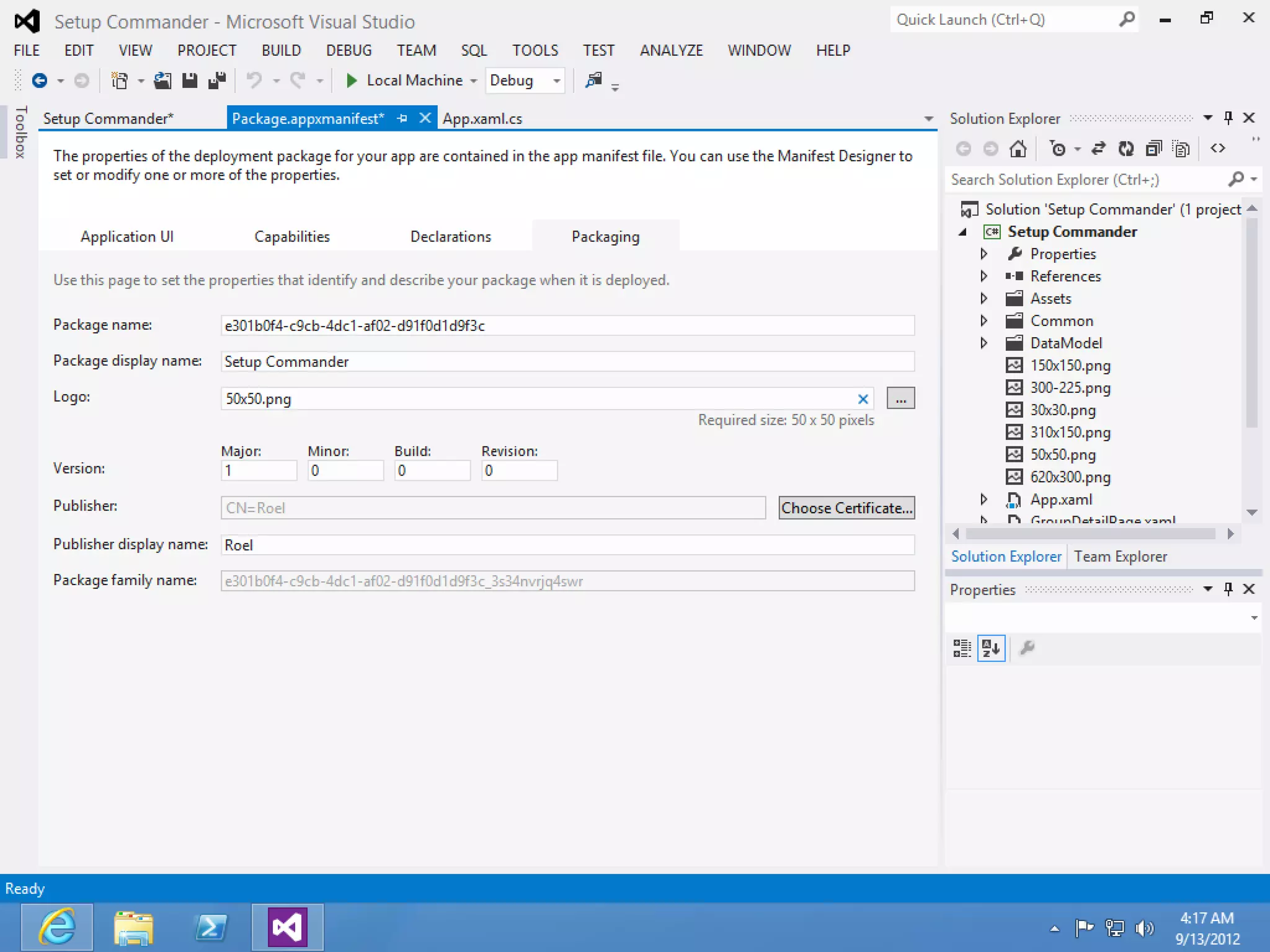This screenshot has height=952, width=1270.
Task: Expand the References node
Action: [984, 276]
